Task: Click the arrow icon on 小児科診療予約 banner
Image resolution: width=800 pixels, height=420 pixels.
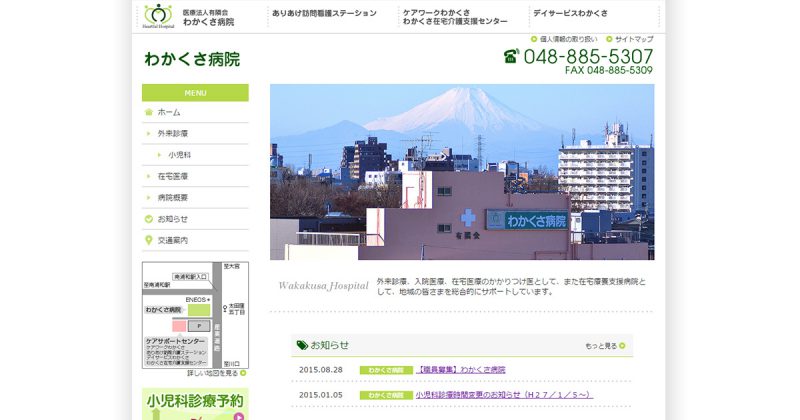Action: [x=238, y=416]
